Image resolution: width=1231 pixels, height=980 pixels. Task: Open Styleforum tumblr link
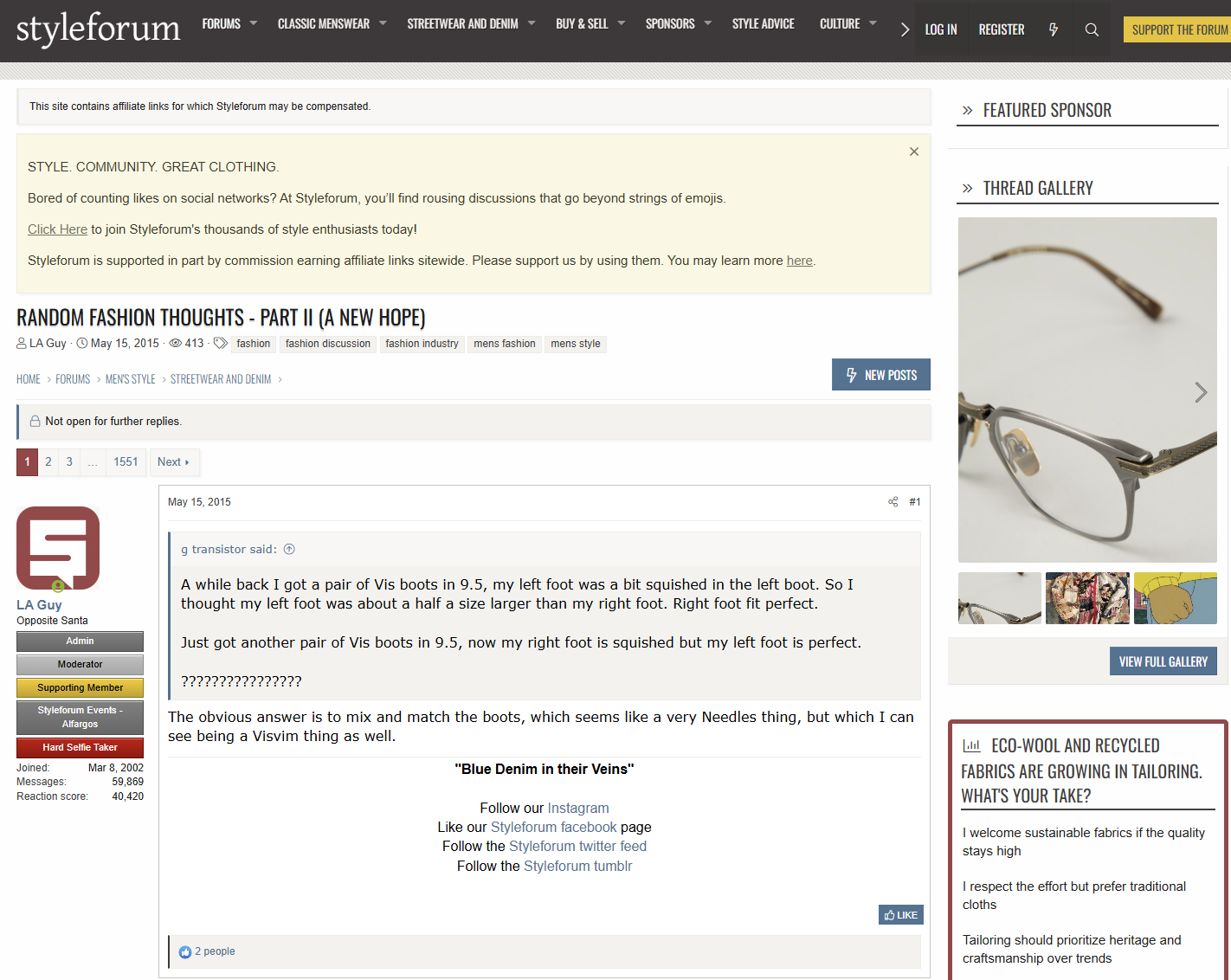(x=577, y=866)
